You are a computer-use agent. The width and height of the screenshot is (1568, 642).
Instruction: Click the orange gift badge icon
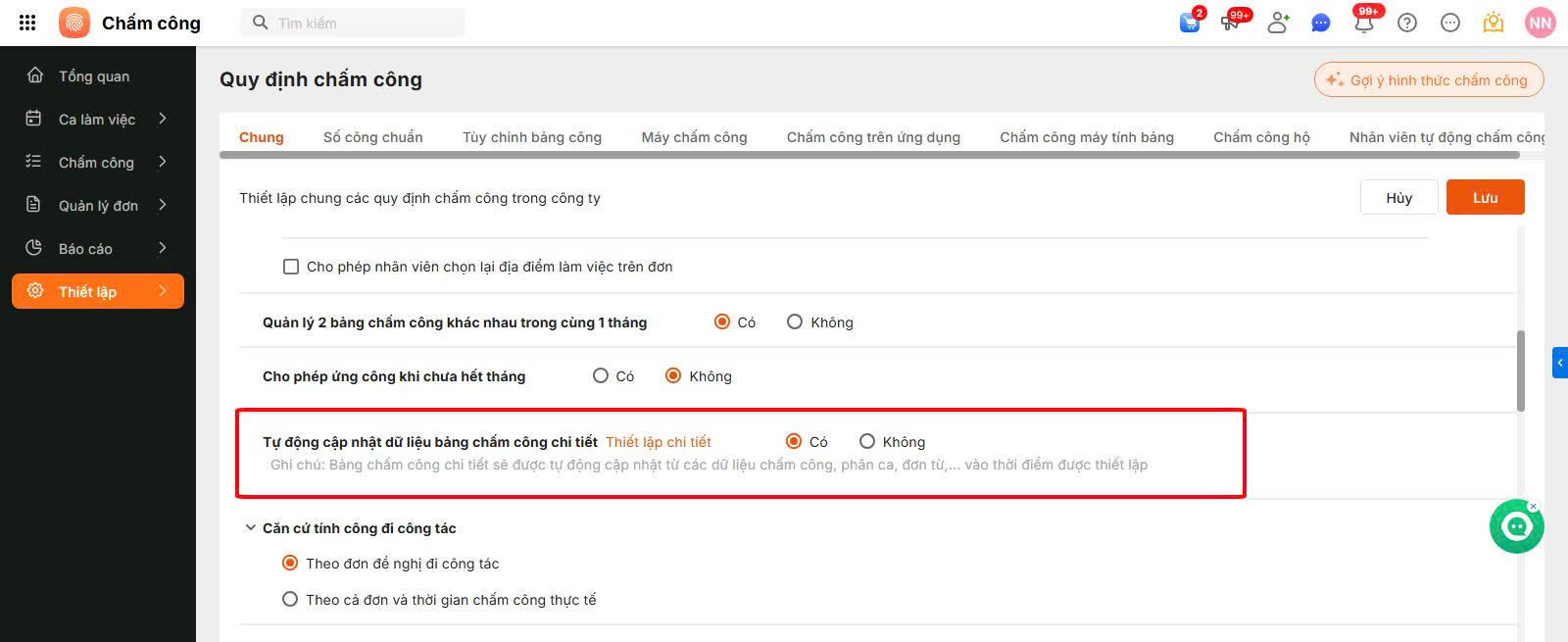(x=1494, y=23)
